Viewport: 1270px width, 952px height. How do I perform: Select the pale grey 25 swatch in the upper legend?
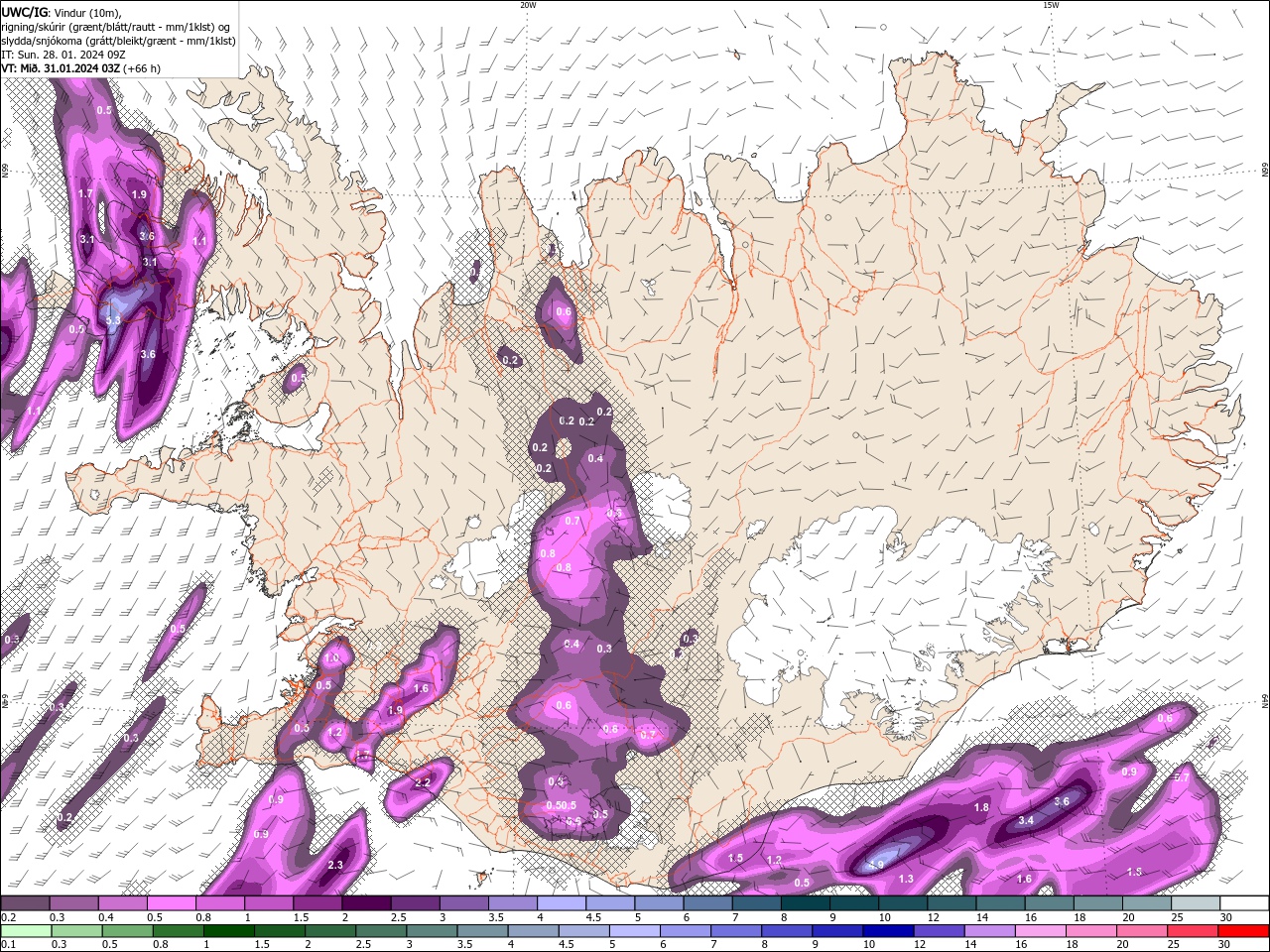pos(1195,903)
